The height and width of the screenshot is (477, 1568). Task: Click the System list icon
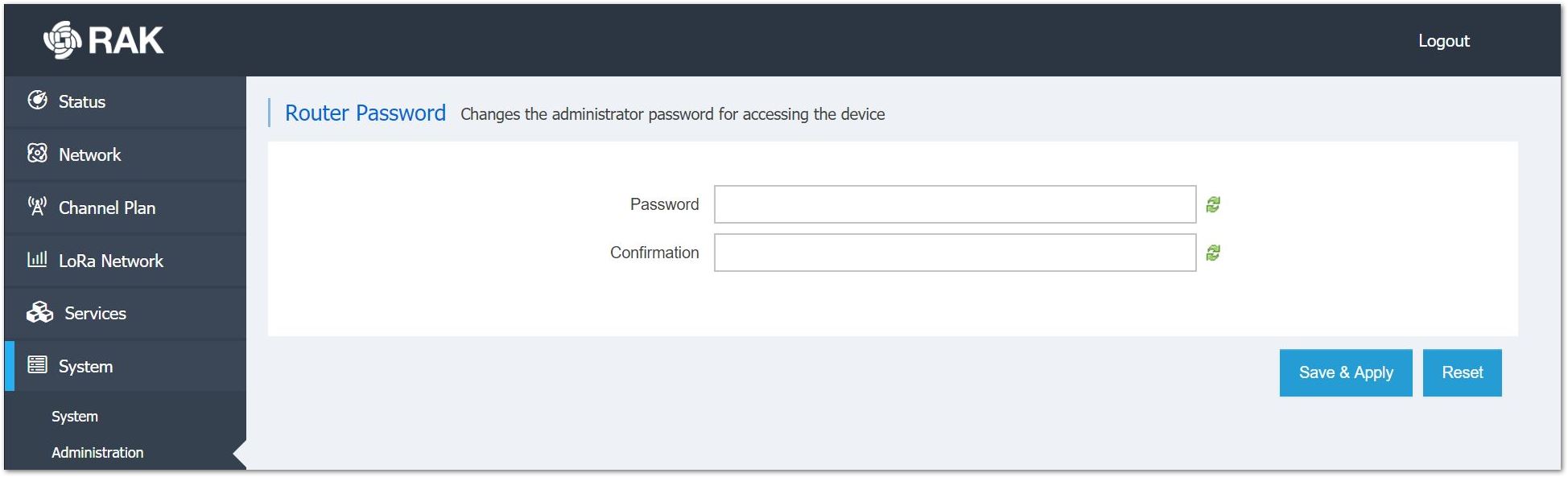point(37,365)
